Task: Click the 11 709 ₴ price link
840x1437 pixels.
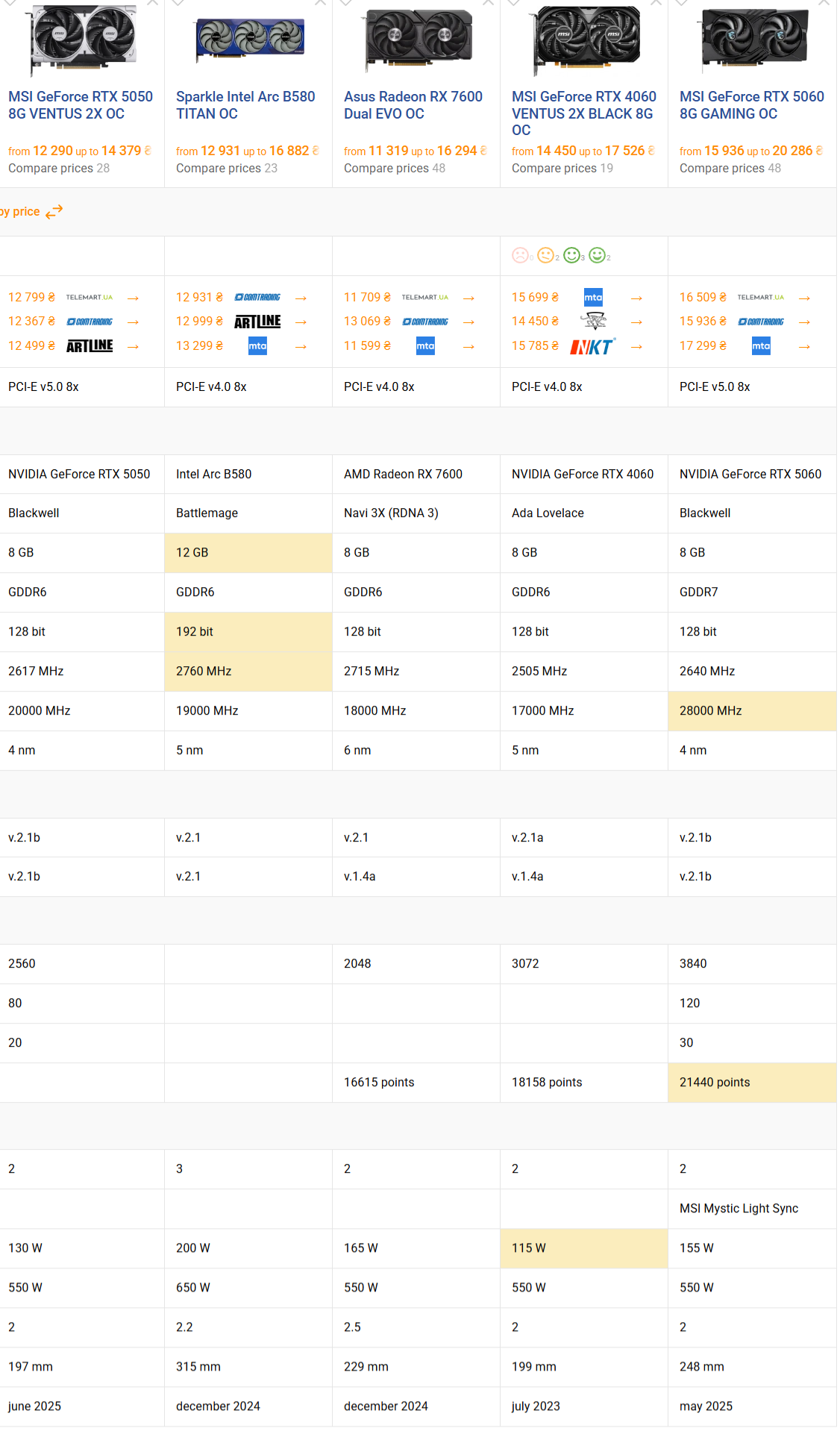Action: [367, 298]
